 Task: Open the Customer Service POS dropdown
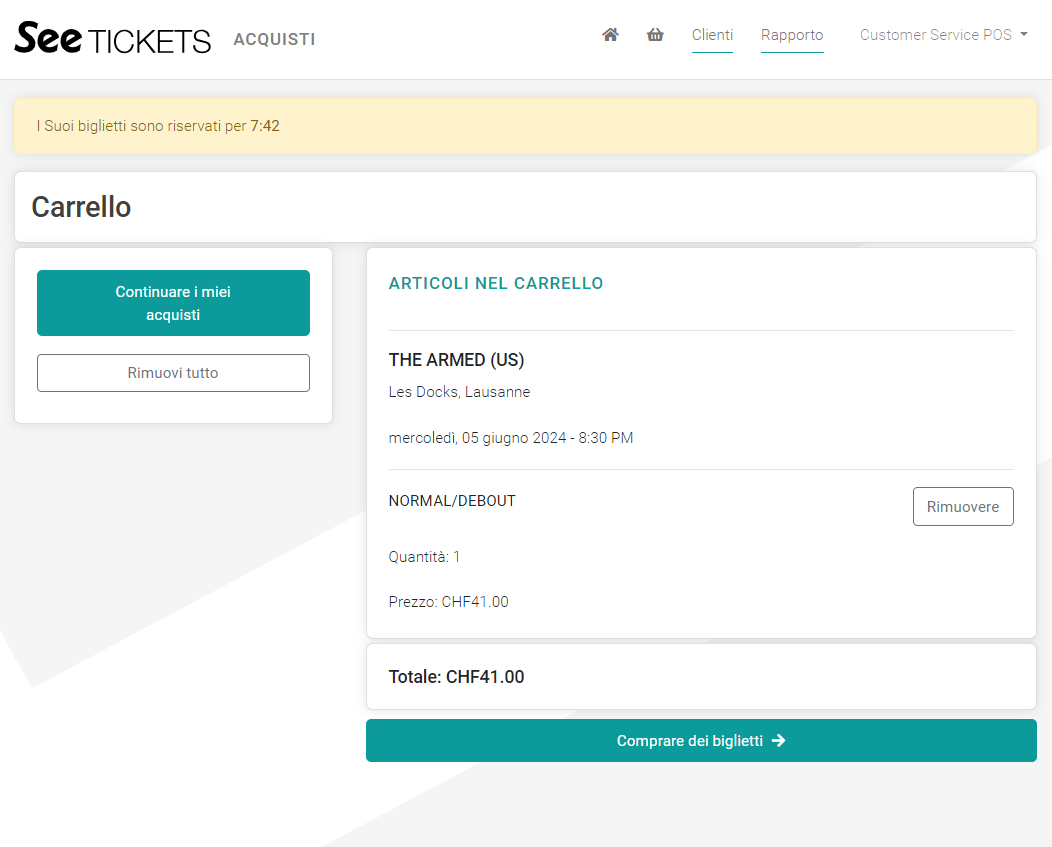[x=936, y=35]
